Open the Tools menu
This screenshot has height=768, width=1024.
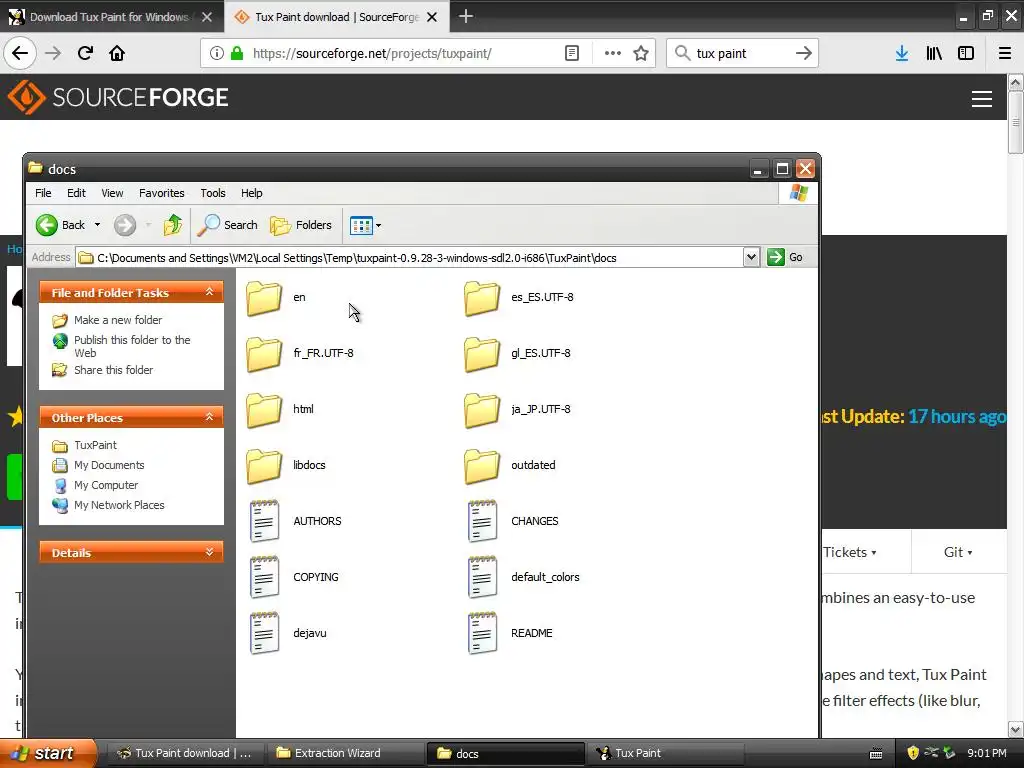coord(213,193)
